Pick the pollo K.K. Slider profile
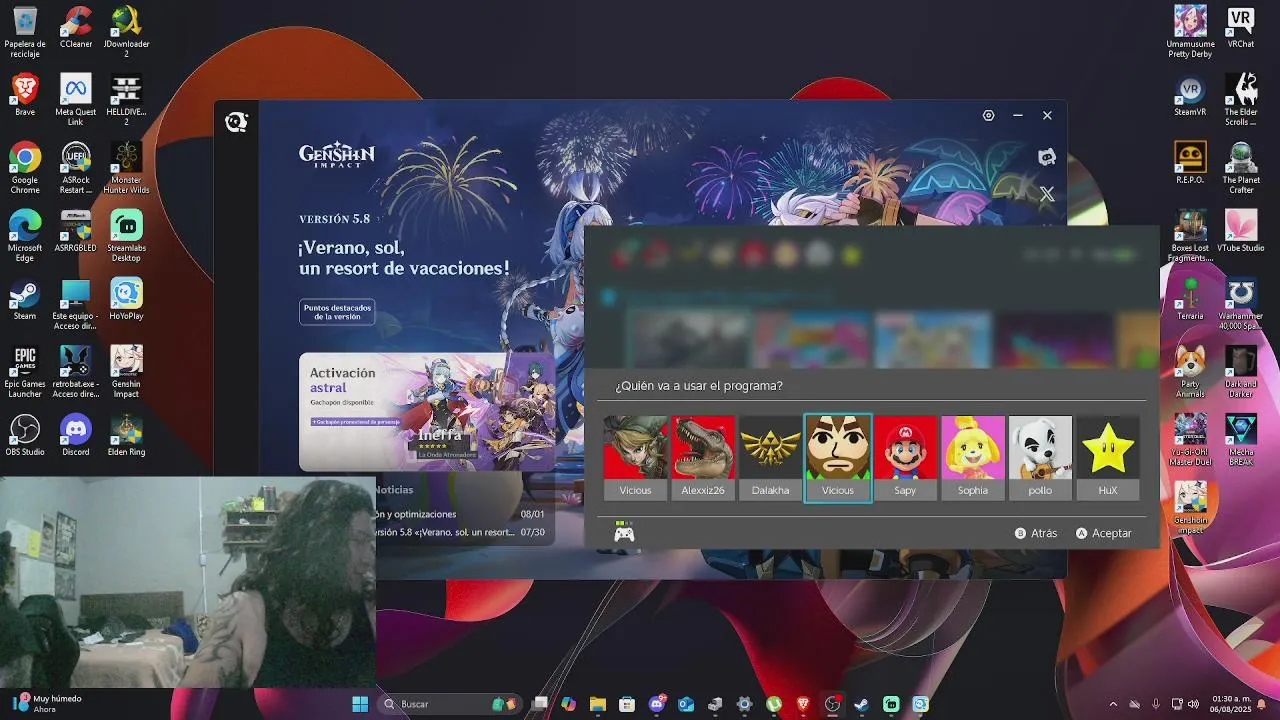The width and height of the screenshot is (1280, 720). [x=1040, y=458]
